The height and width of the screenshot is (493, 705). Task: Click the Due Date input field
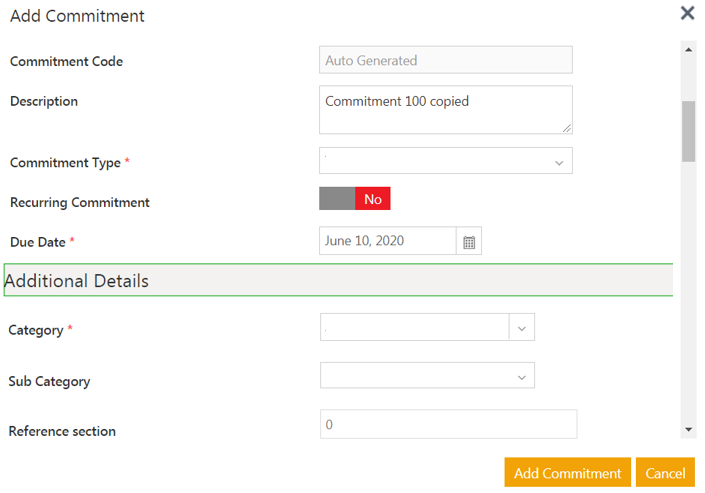pyautogui.click(x=388, y=241)
